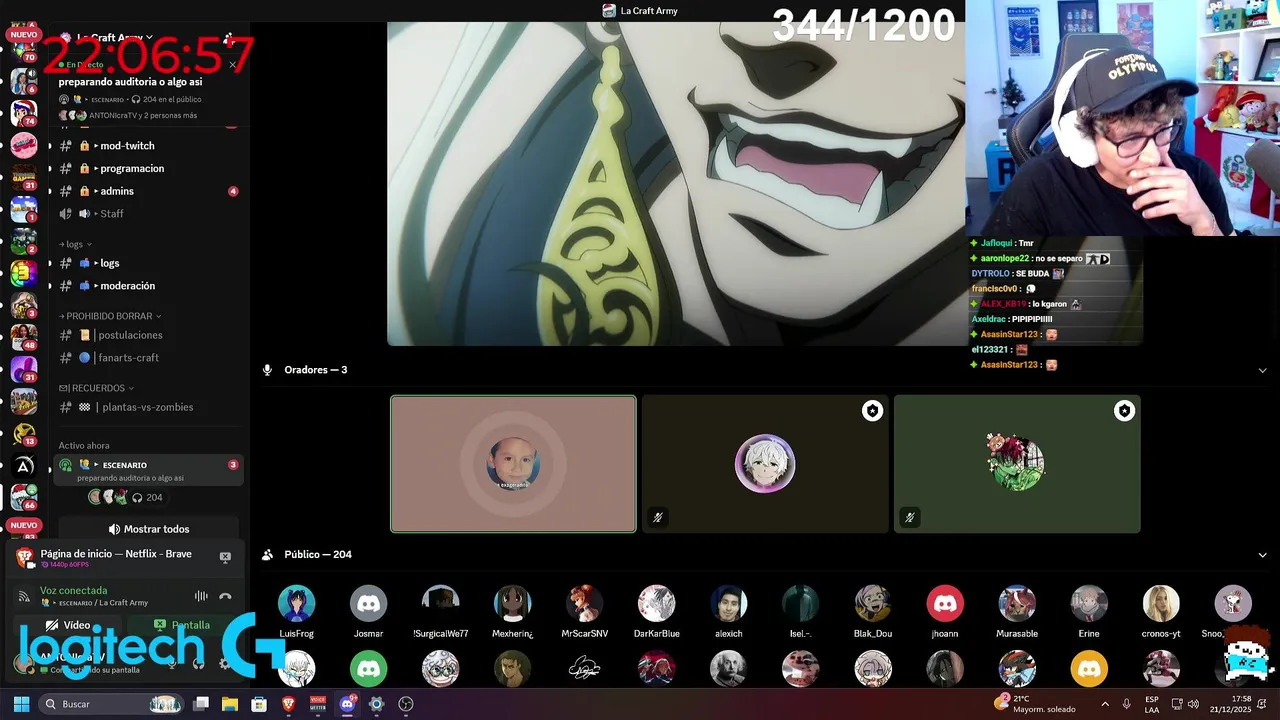The width and height of the screenshot is (1280, 720).
Task: Toggle the microphone mute icon
Action: (x=172, y=663)
